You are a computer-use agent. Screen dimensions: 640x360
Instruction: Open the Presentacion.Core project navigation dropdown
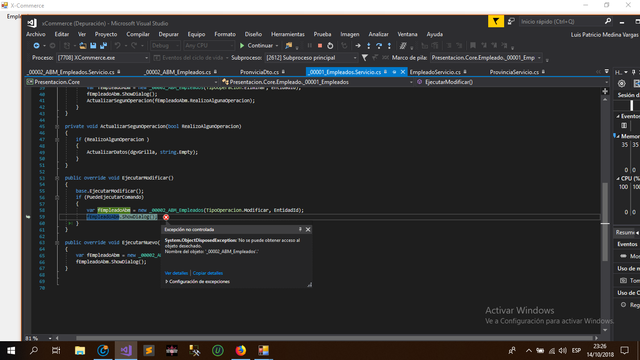point(122,82)
